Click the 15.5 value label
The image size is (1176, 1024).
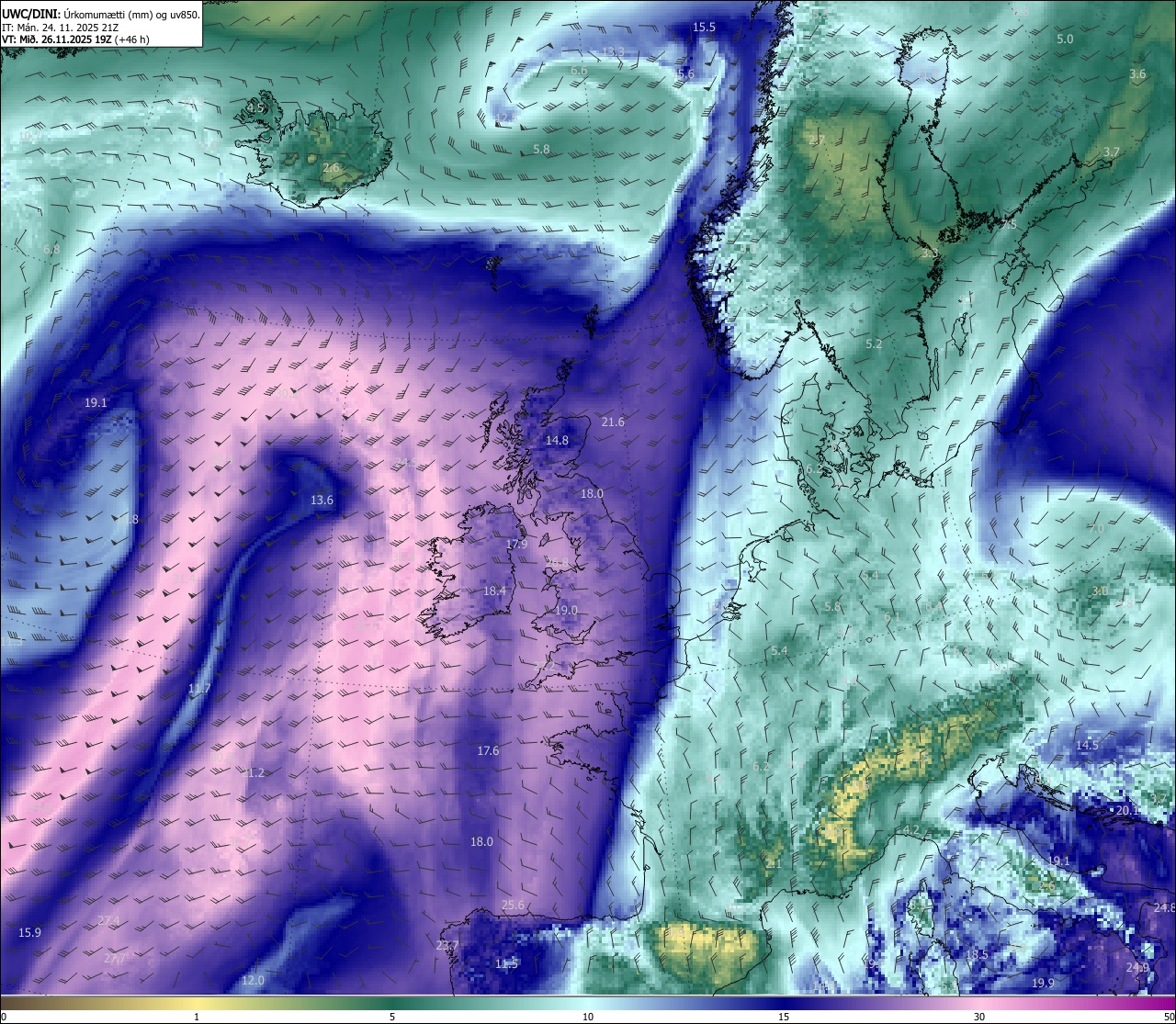tap(704, 28)
